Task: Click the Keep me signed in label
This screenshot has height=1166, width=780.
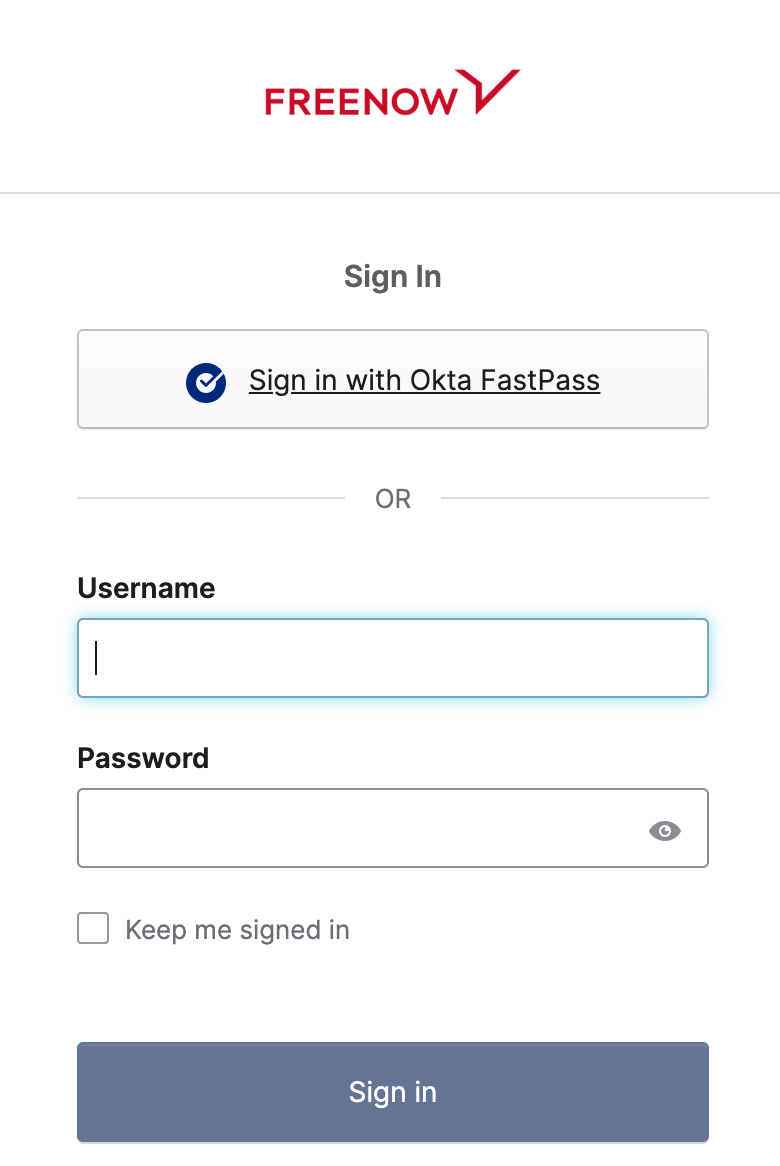Action: (237, 930)
